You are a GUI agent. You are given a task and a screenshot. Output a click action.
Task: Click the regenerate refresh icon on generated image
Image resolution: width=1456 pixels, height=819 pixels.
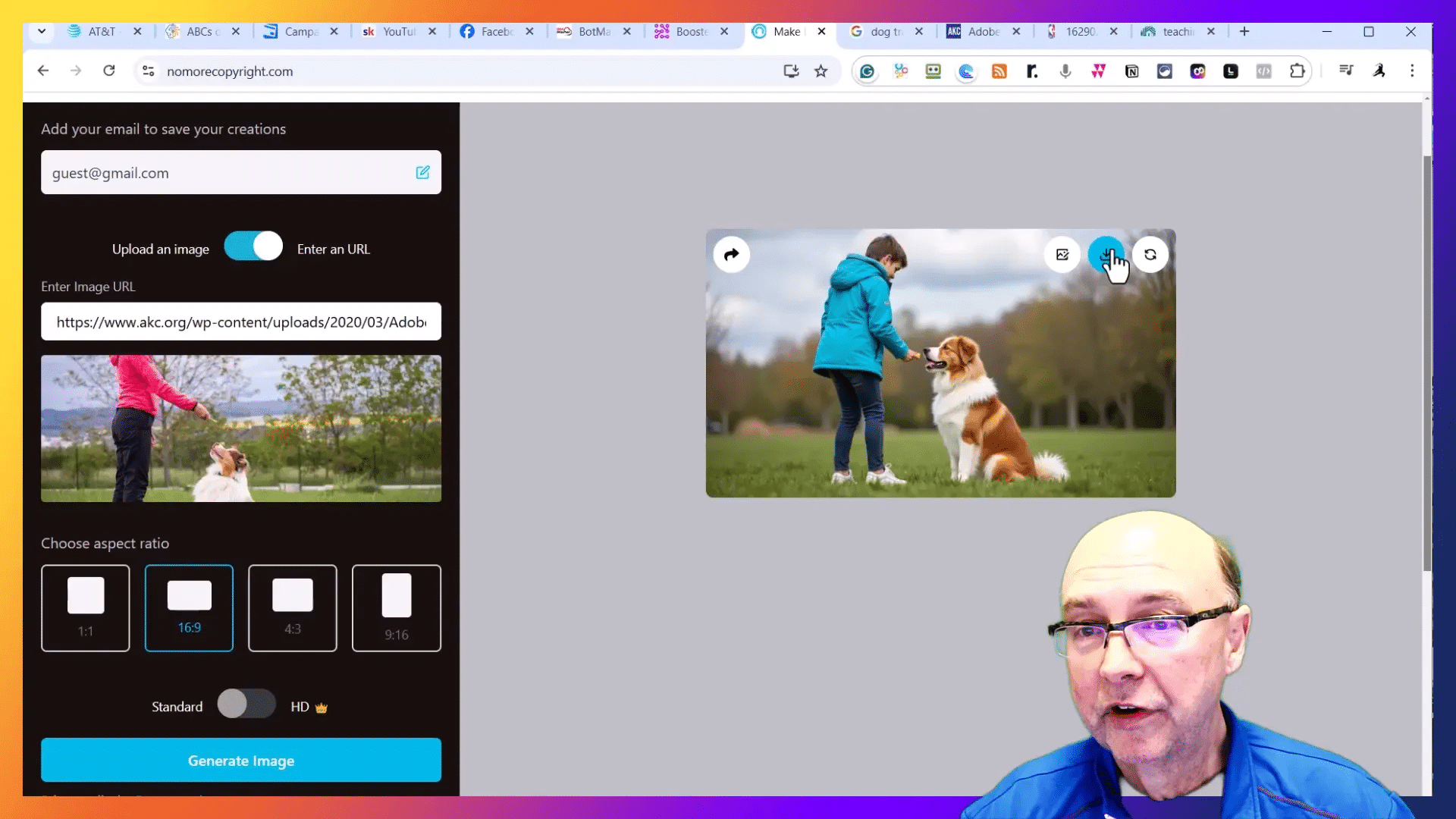[x=1150, y=255]
